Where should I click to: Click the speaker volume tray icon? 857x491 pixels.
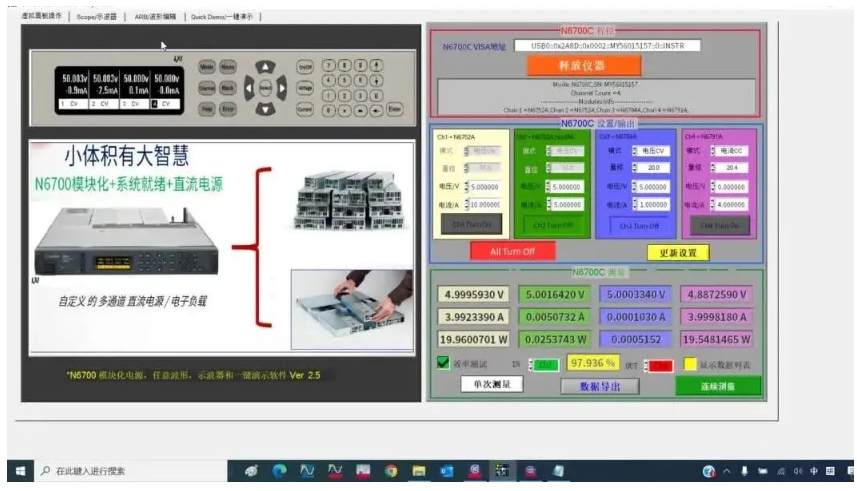798,471
